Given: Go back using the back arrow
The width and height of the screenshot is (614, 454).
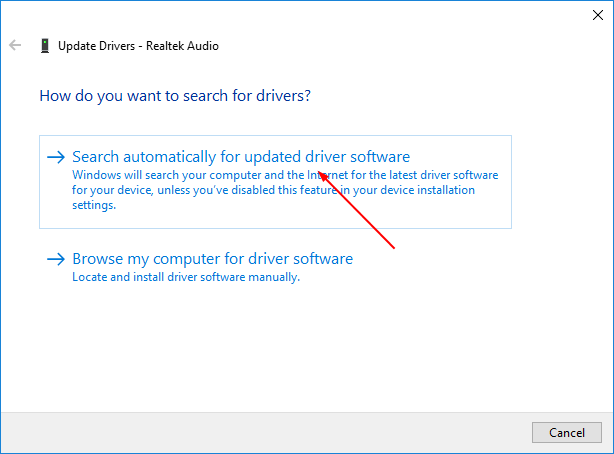Looking at the screenshot, I should [15, 45].
